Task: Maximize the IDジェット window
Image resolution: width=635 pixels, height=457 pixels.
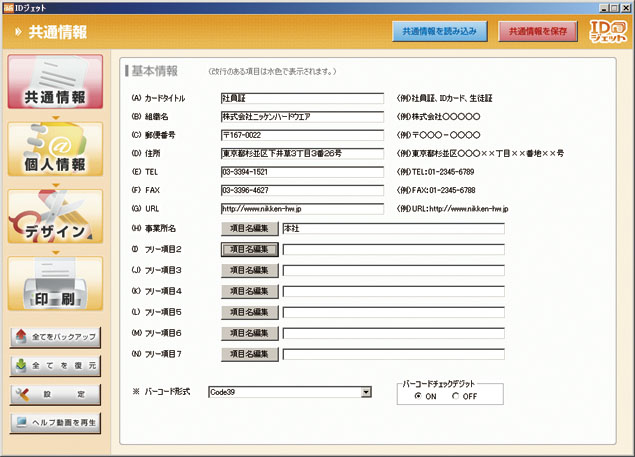Action: click(x=614, y=8)
